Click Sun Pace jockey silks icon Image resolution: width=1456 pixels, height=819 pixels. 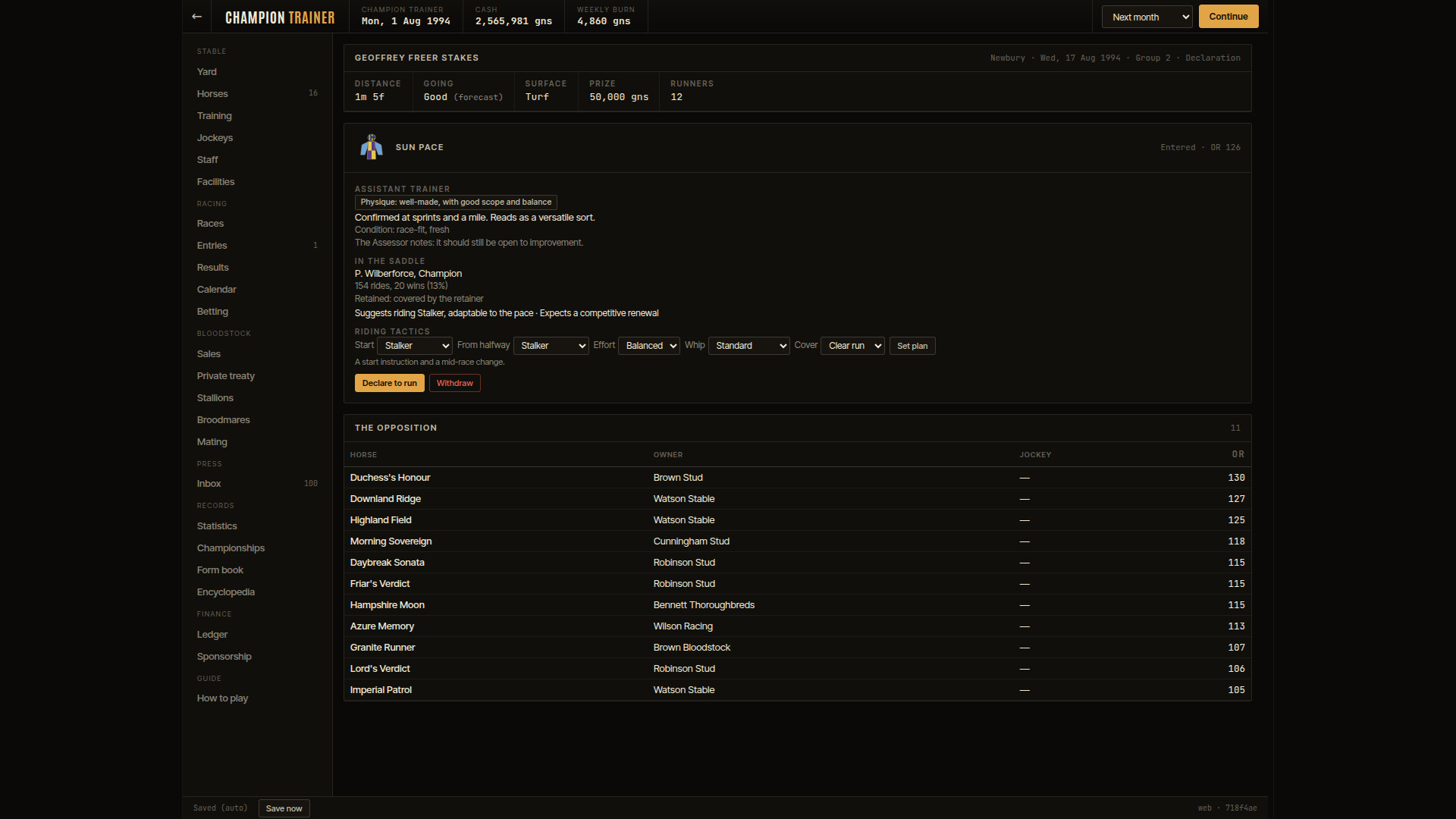point(371,147)
